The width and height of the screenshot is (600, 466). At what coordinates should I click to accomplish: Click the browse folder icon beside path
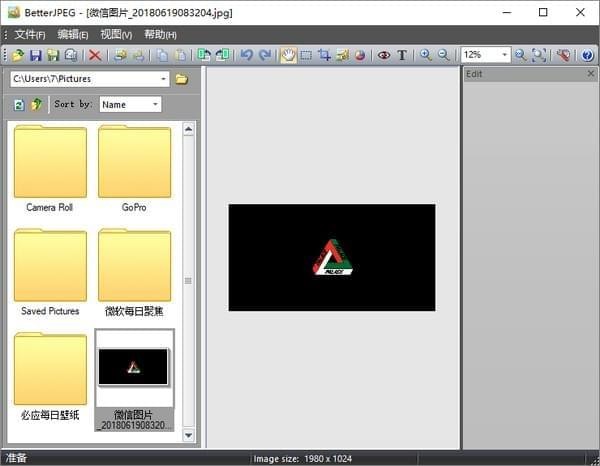point(181,79)
